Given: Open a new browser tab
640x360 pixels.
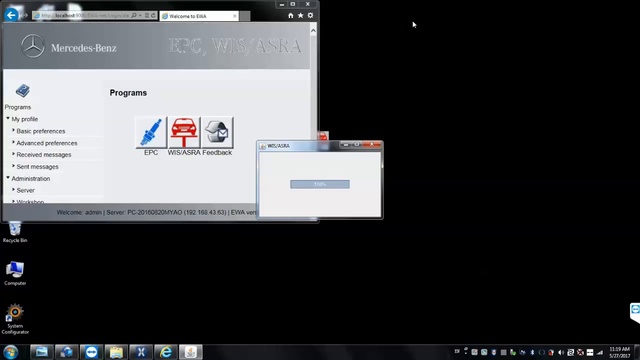Looking at the screenshot, I should [x=245, y=16].
